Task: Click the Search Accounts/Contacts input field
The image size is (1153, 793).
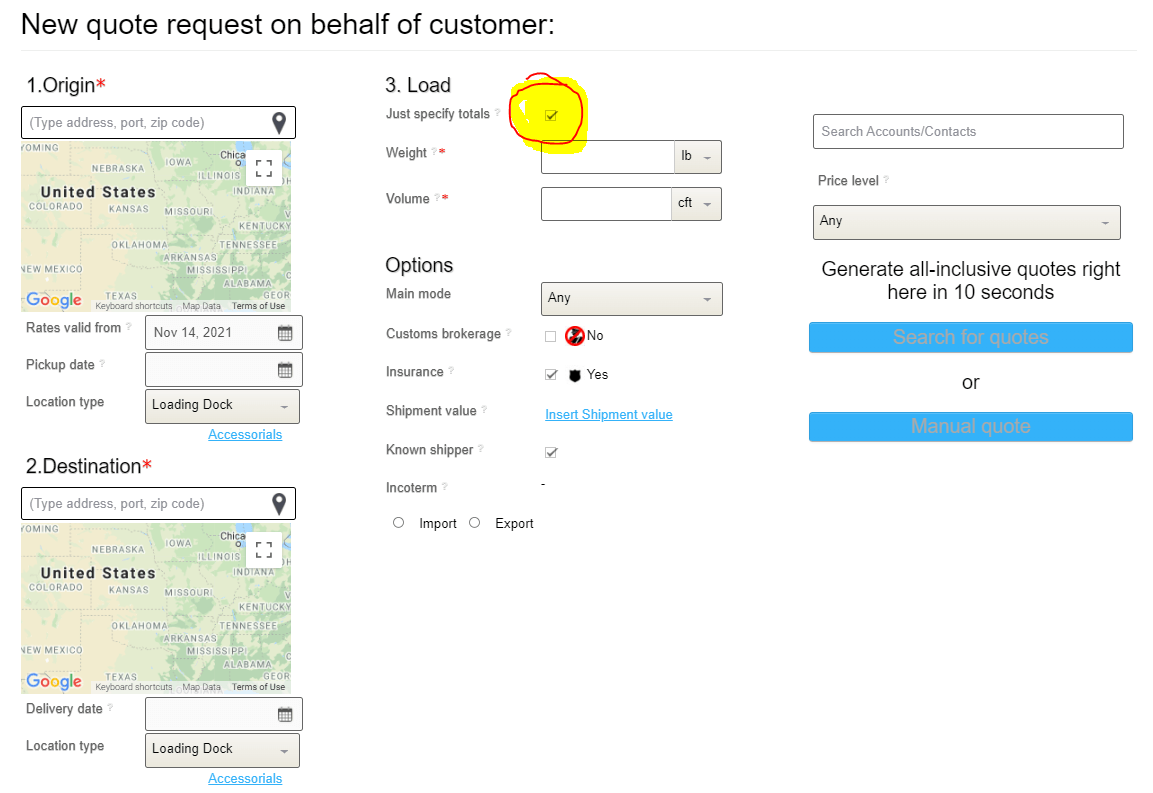Action: pos(967,132)
